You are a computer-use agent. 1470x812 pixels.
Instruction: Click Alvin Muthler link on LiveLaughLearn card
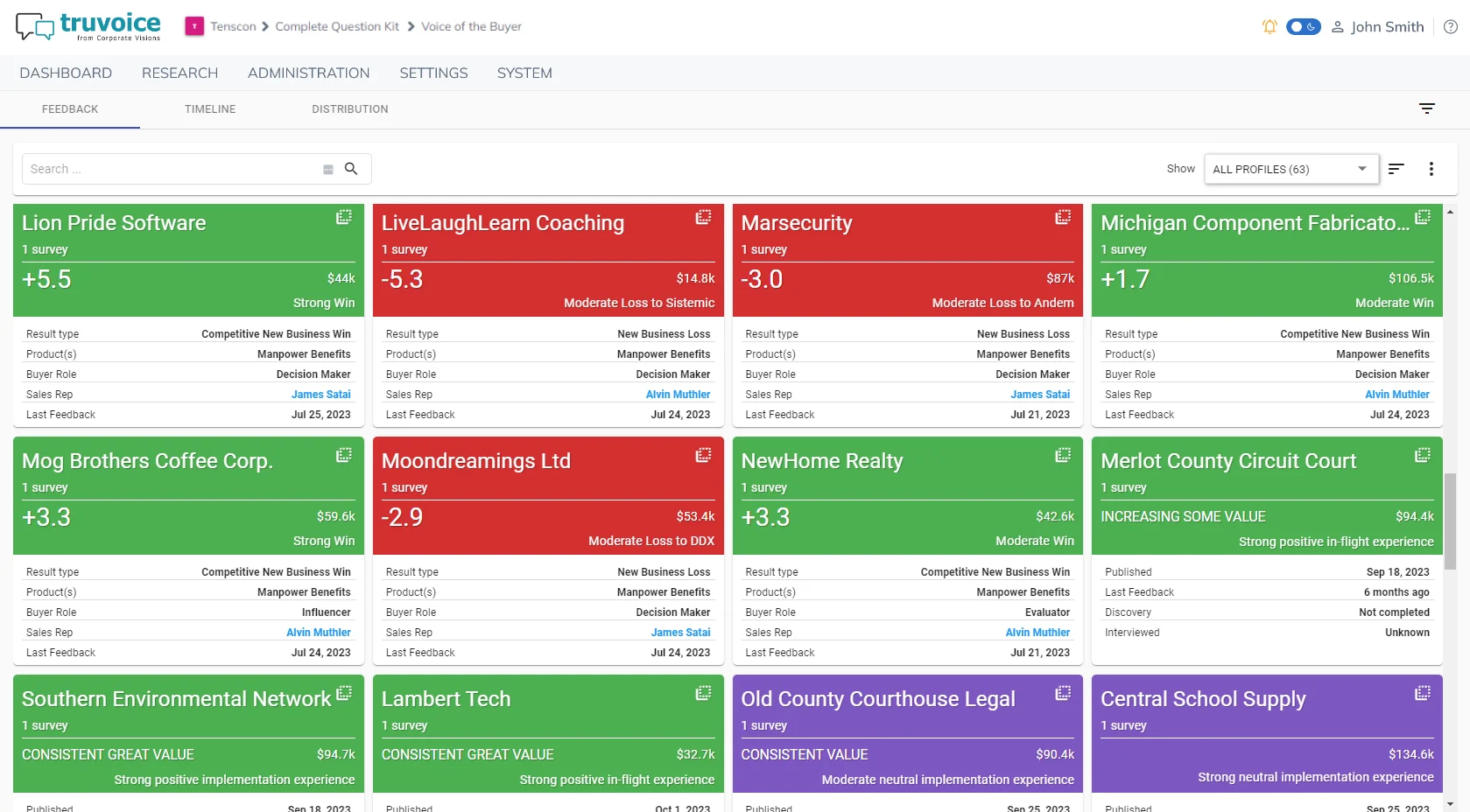678,395
